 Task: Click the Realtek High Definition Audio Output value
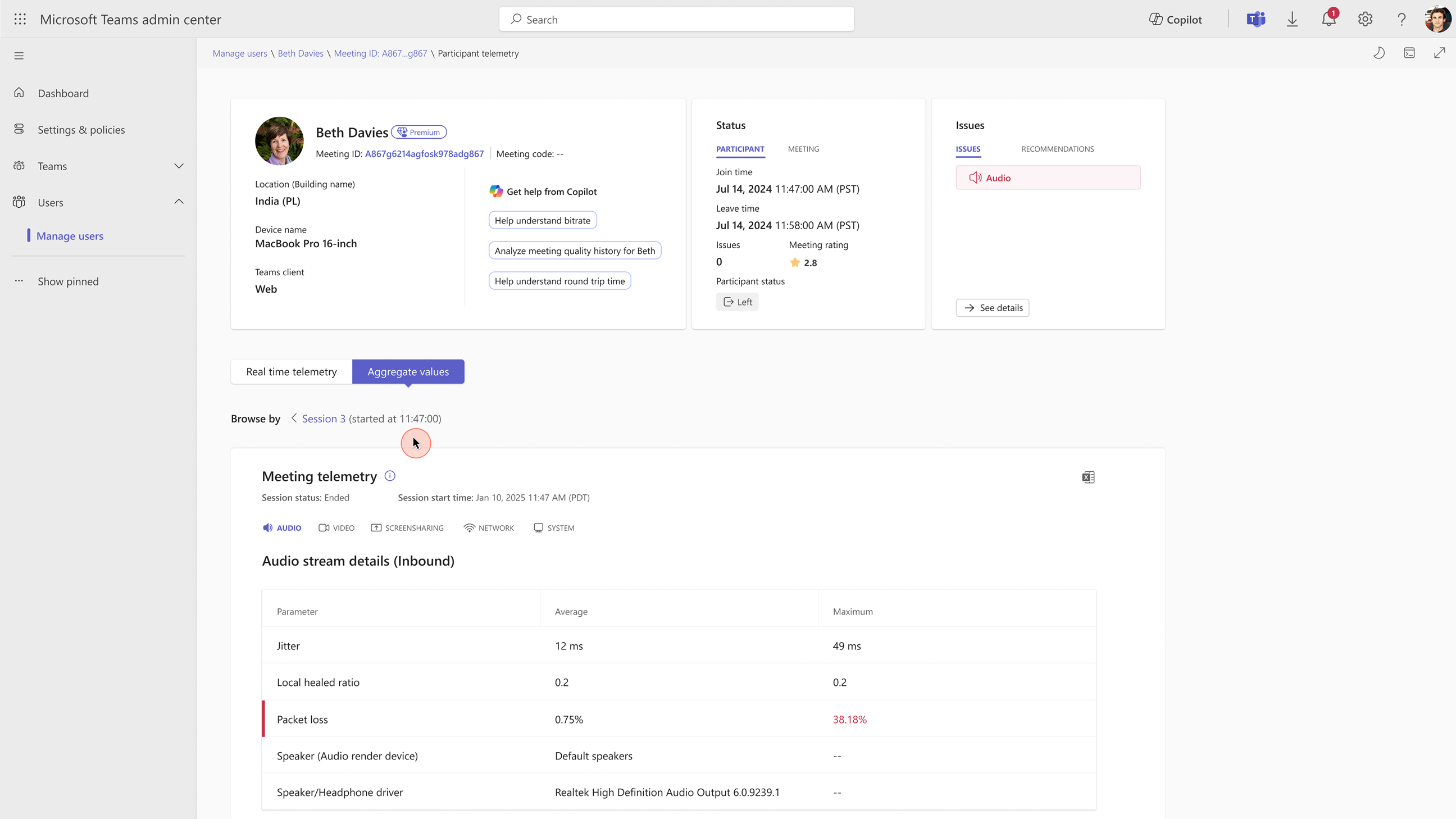[667, 793]
